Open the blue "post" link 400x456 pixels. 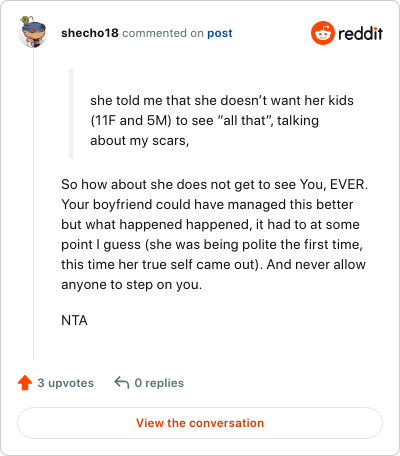[x=220, y=33]
